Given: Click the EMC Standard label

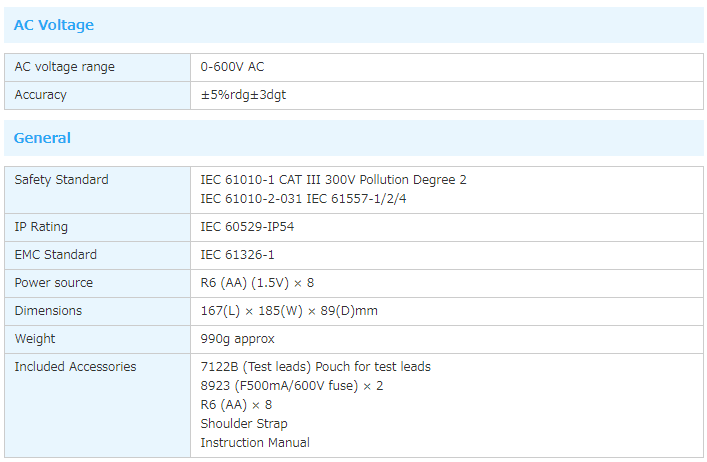Looking at the screenshot, I should 56,255.
